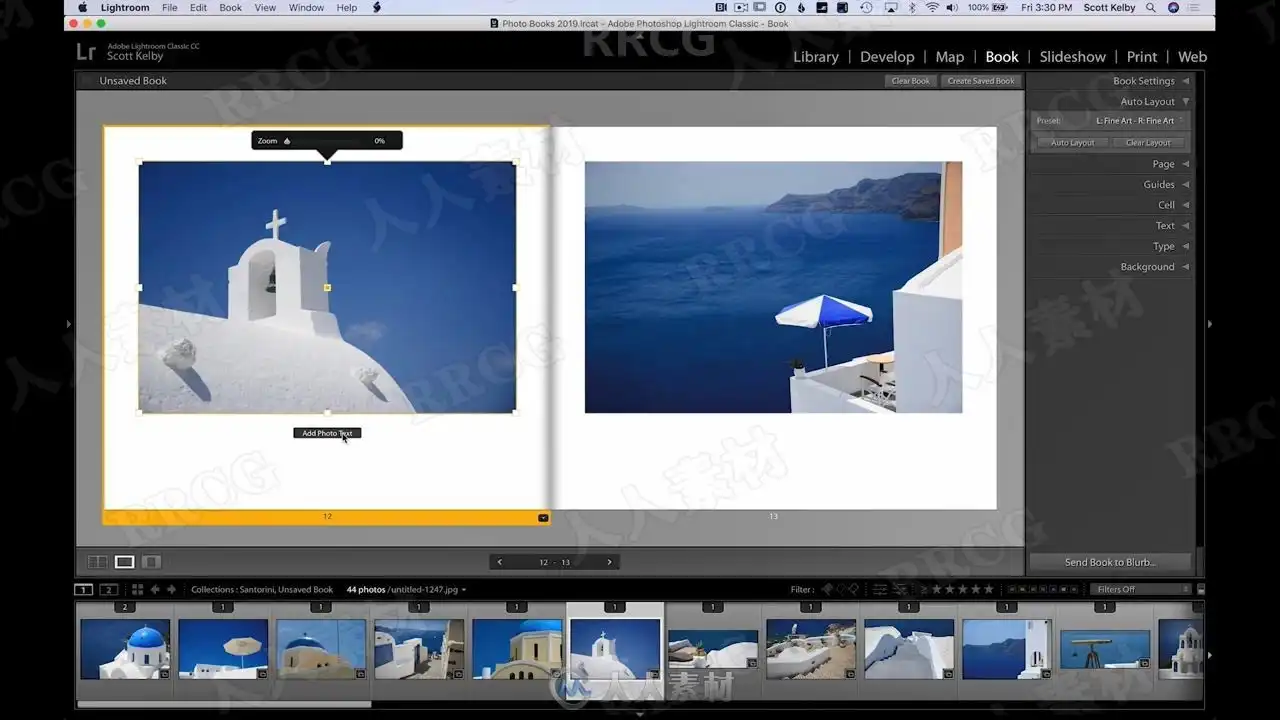Viewport: 1280px width, 720px height.
Task: Open the Window menu
Action: (306, 8)
